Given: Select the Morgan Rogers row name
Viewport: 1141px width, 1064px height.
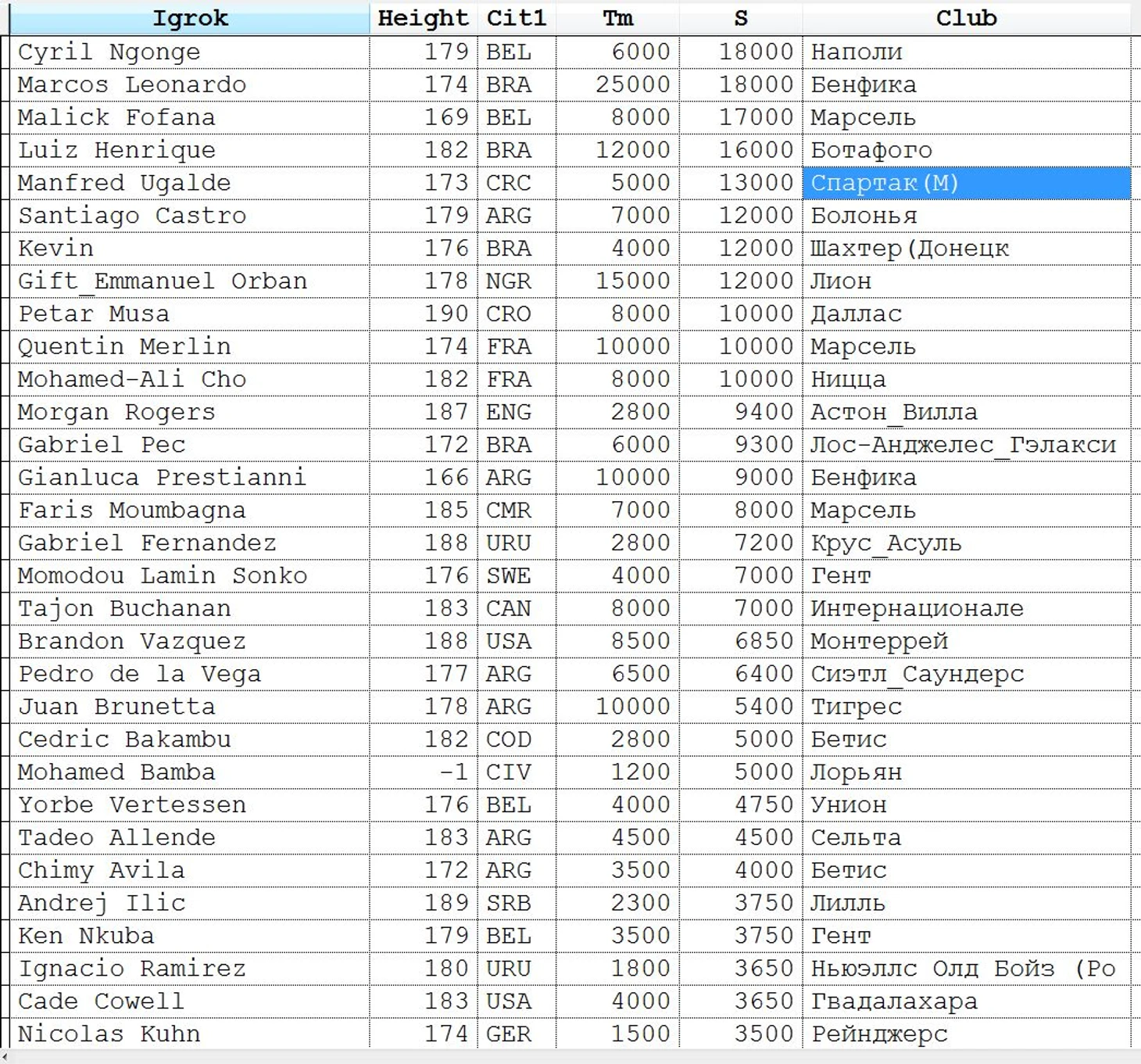Looking at the screenshot, I should point(116,412).
